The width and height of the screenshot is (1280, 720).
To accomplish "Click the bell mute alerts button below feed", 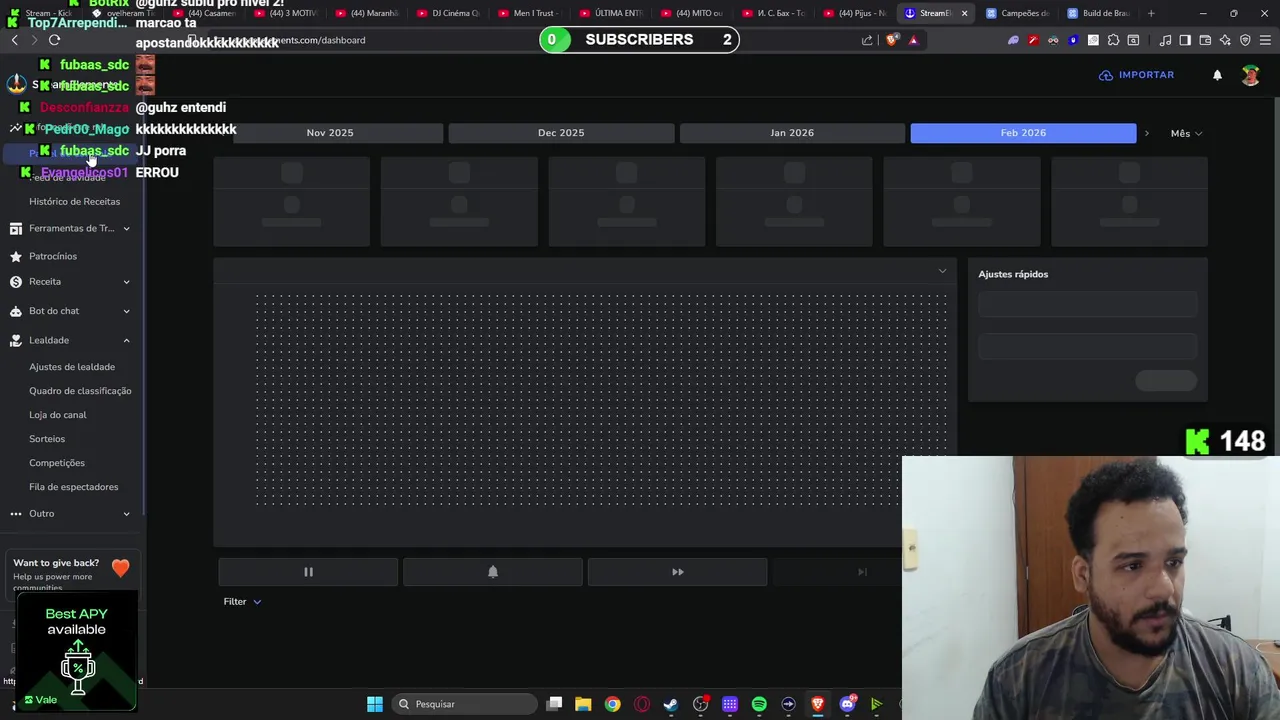I will point(492,572).
